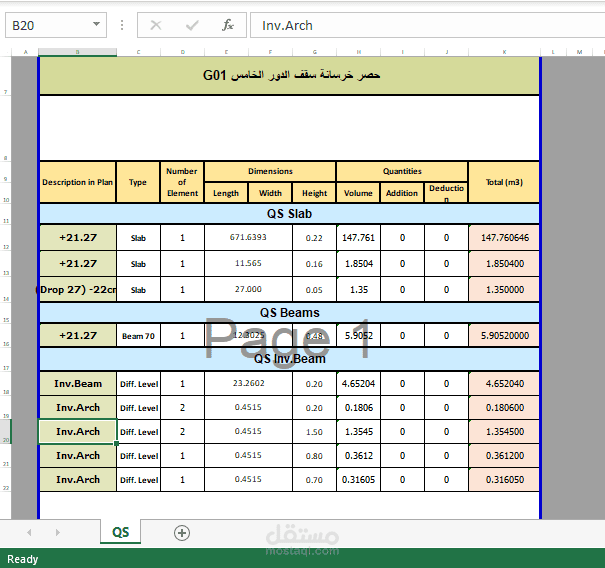Screen dimensions: 605x568
Task: Click the formula bar containing Inv.Arch
Action: 428,25
